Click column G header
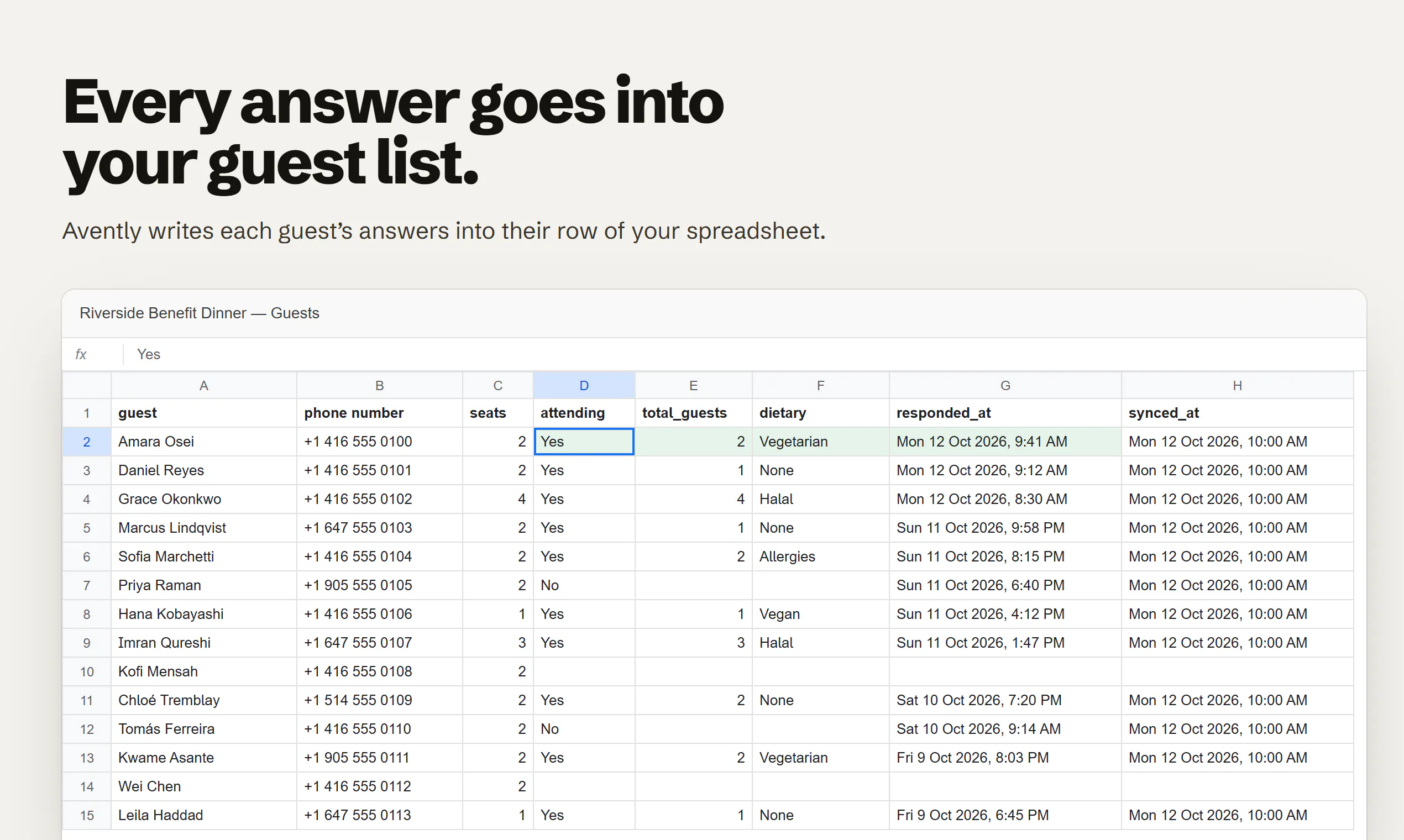Screen dimensions: 1404x840 [x=1005, y=386]
